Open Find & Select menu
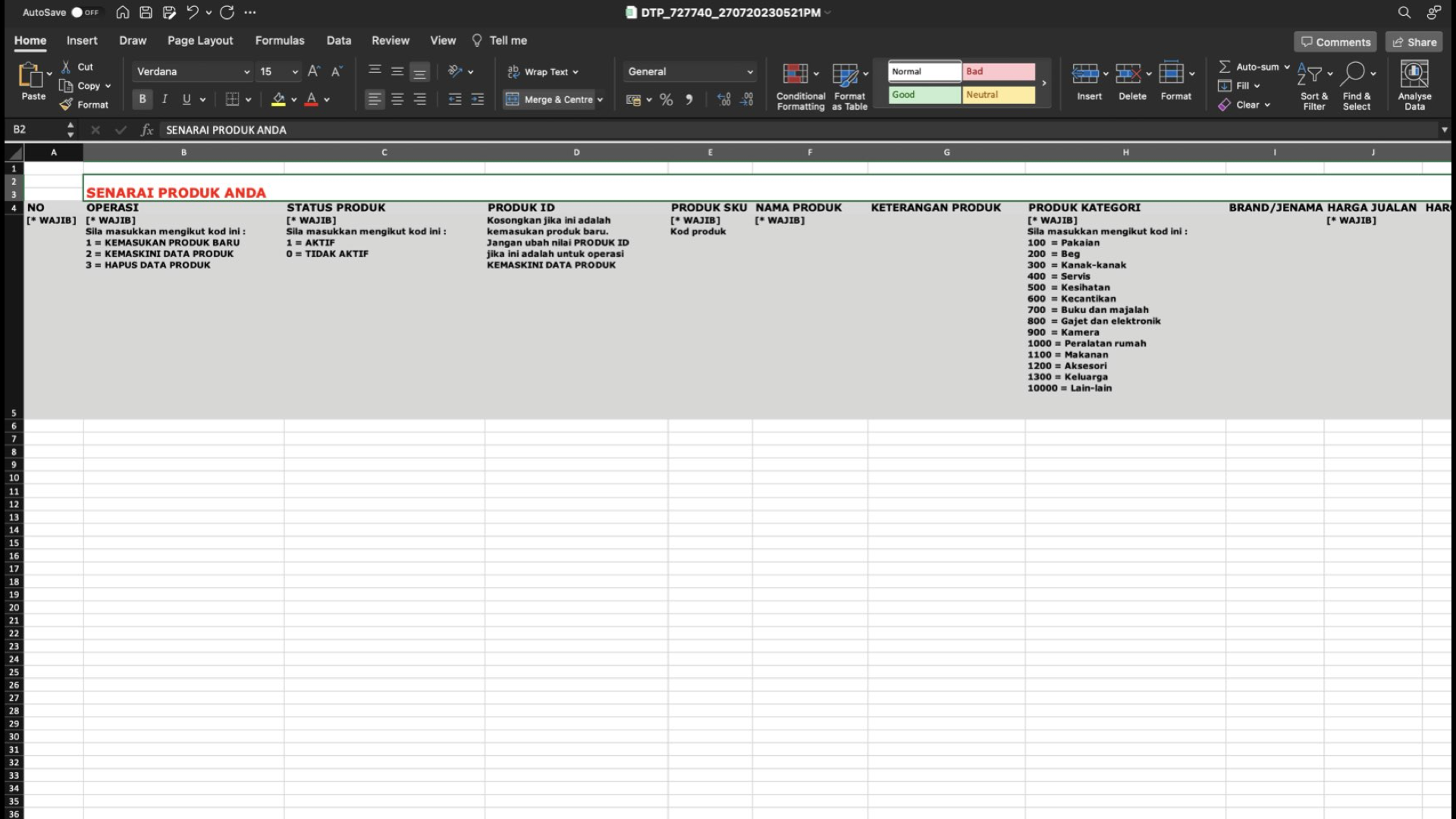1456x819 pixels. pos(1357,86)
